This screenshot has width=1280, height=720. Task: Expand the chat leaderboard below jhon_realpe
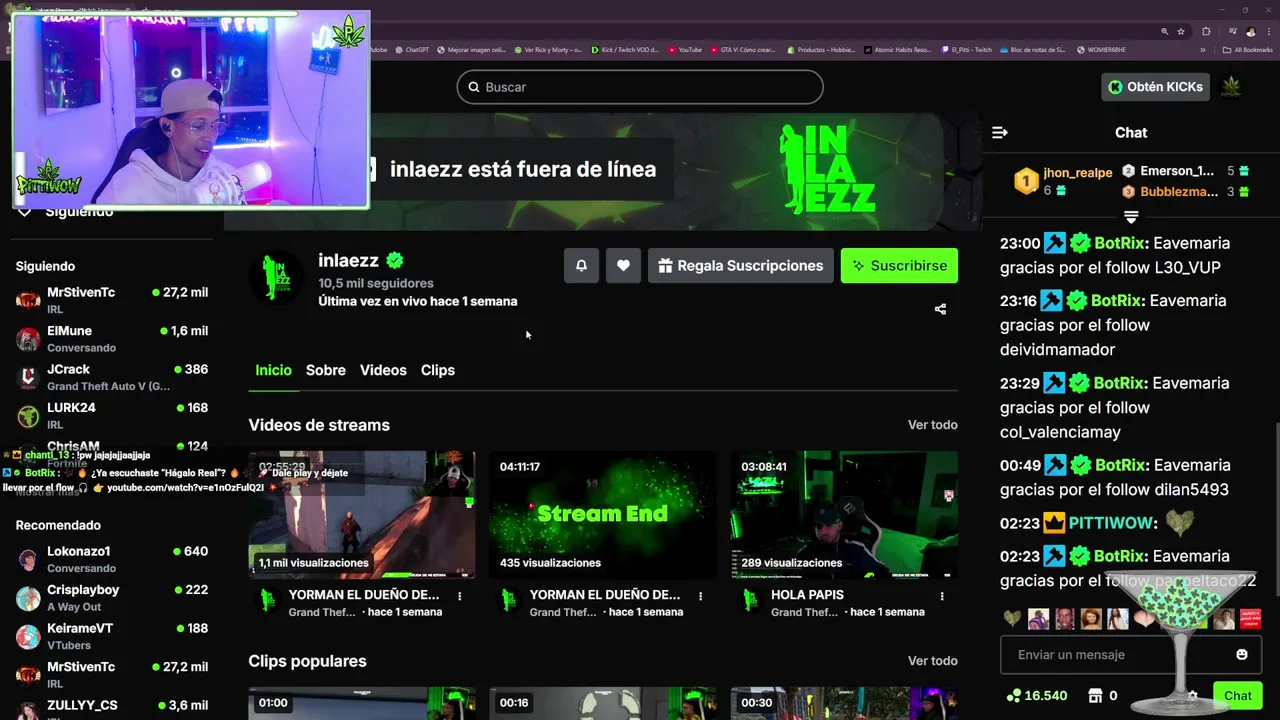pos(1131,217)
